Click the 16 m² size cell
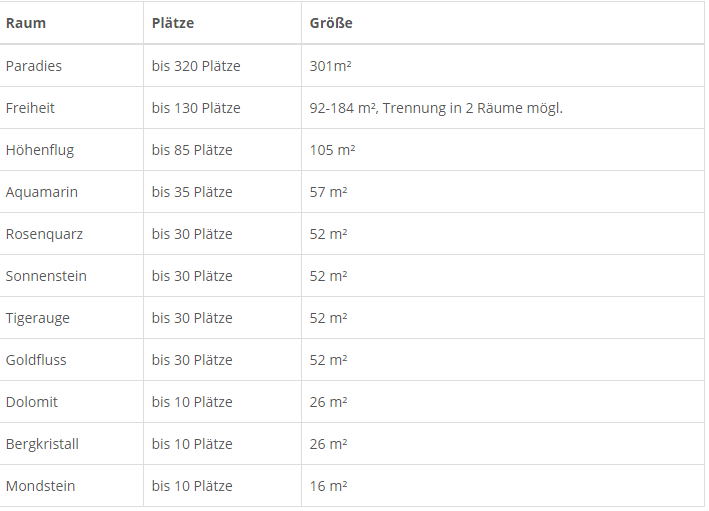 pos(328,486)
